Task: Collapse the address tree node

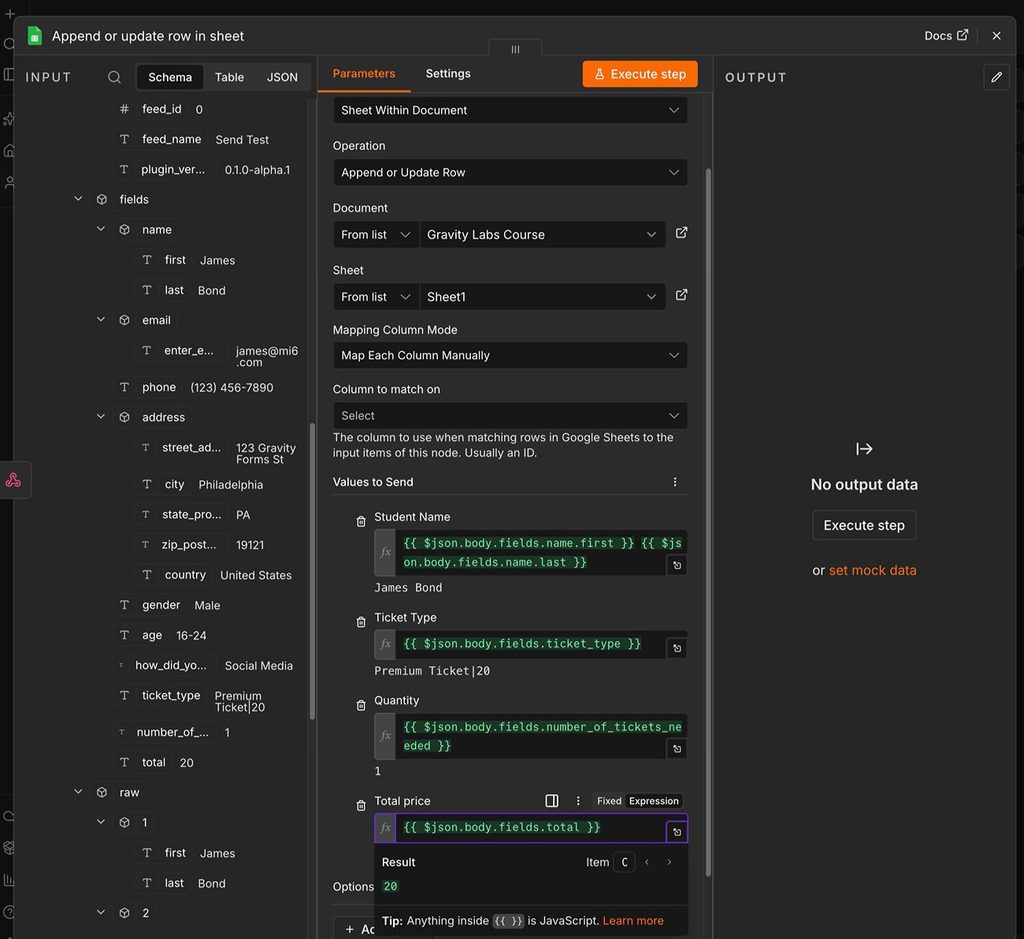Action: (101, 416)
